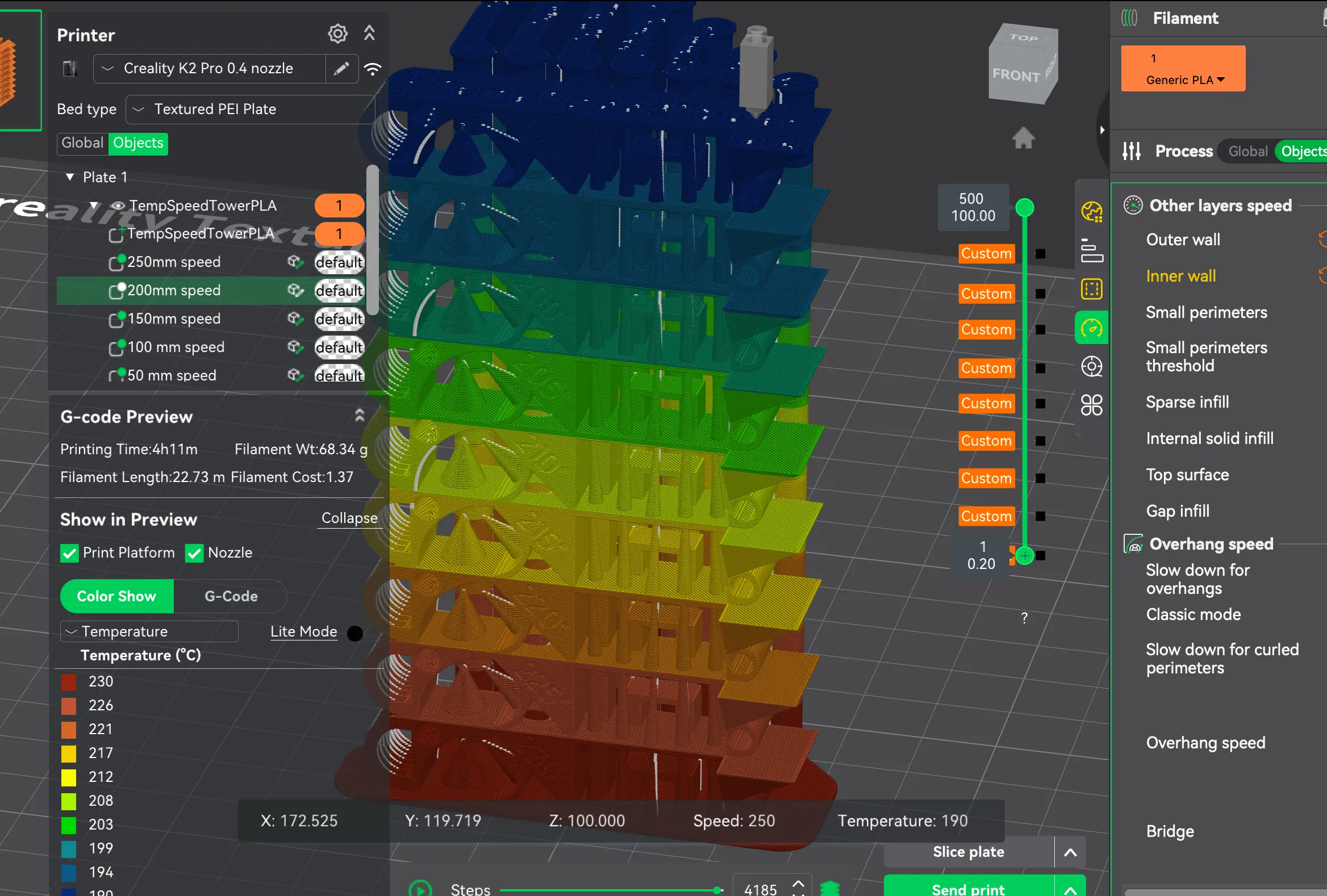Click the top handle of the layer slider
The image size is (1327, 896).
click(x=1024, y=208)
